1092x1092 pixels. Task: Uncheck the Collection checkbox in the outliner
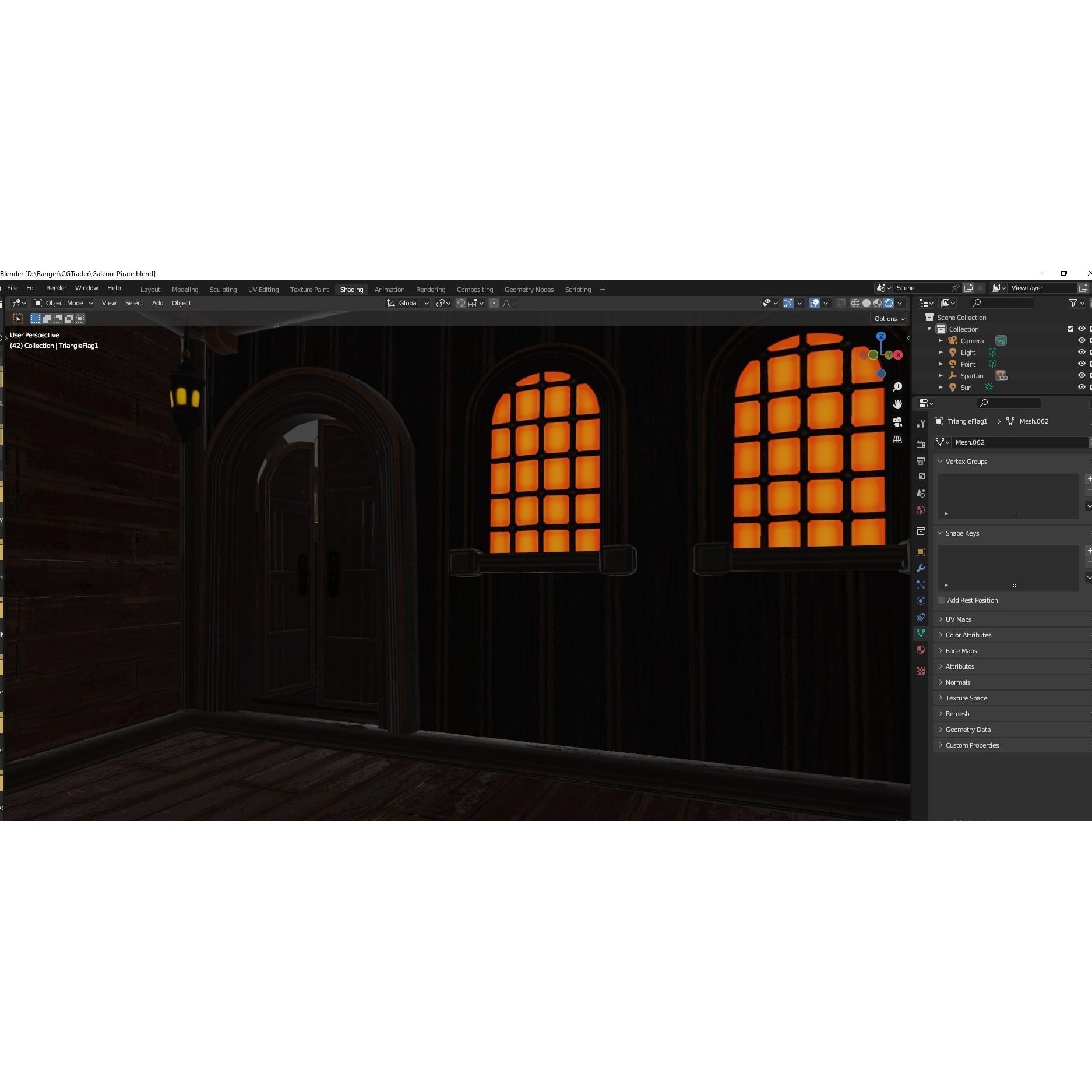click(1070, 329)
